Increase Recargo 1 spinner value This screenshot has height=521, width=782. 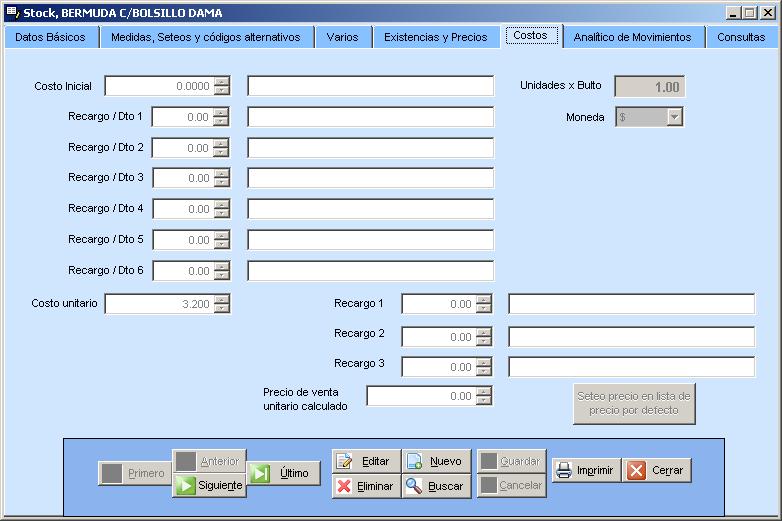pos(484,299)
